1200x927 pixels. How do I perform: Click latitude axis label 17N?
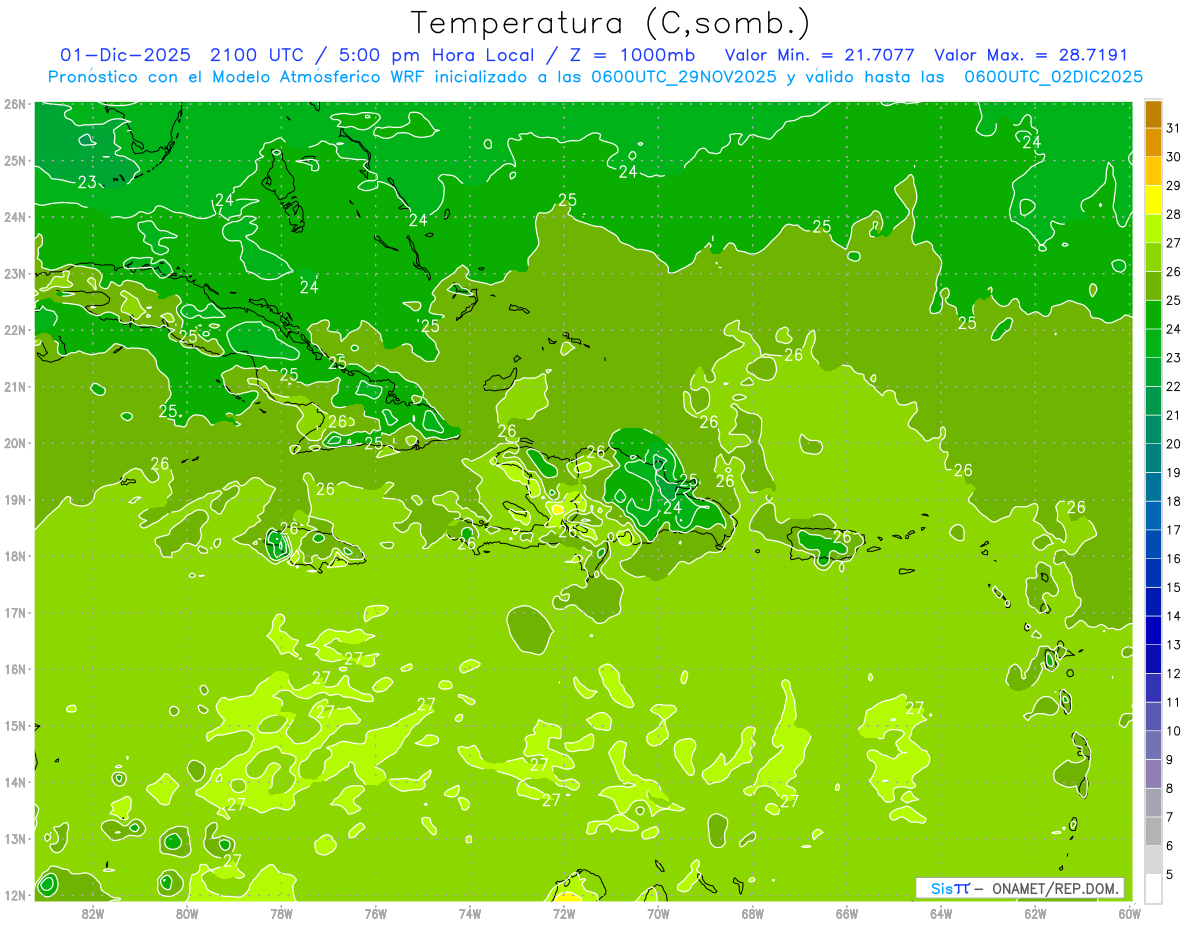[15, 613]
